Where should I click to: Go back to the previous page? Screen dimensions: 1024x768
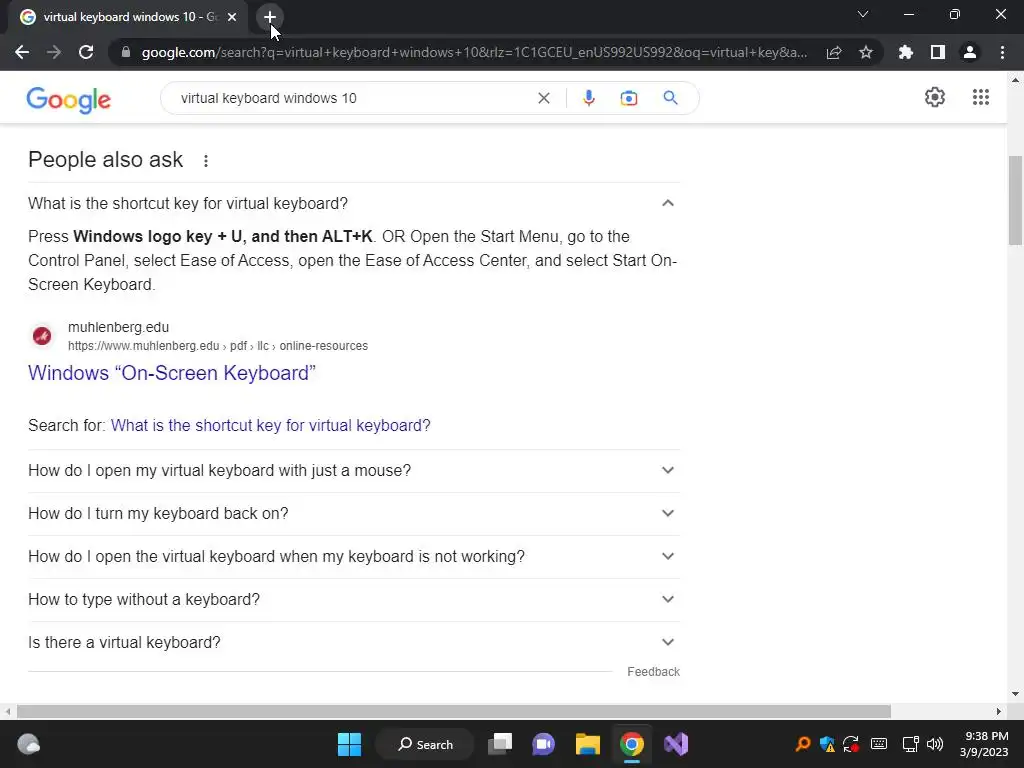[22, 52]
